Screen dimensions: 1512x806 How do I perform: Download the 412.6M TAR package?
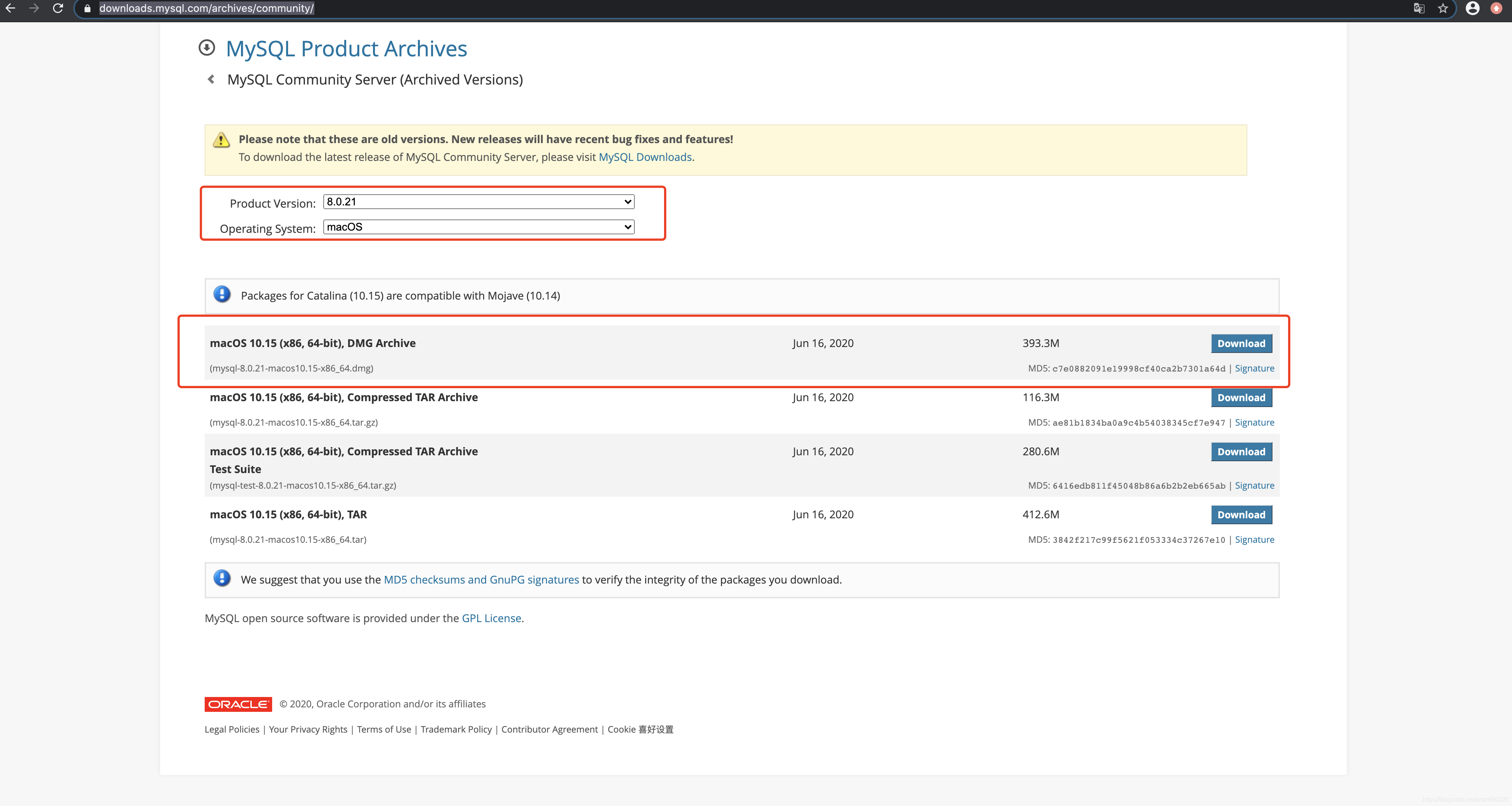pos(1241,515)
